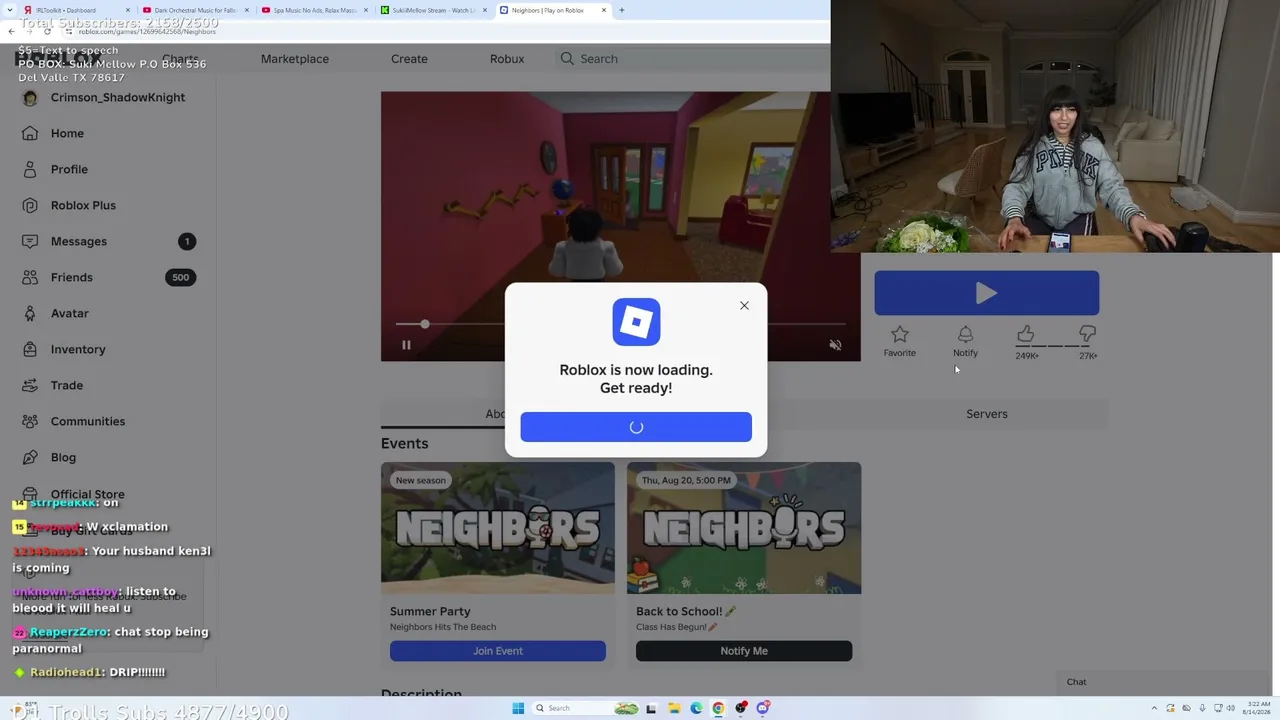Open the Create page
This screenshot has width=1280, height=720.
409,59
